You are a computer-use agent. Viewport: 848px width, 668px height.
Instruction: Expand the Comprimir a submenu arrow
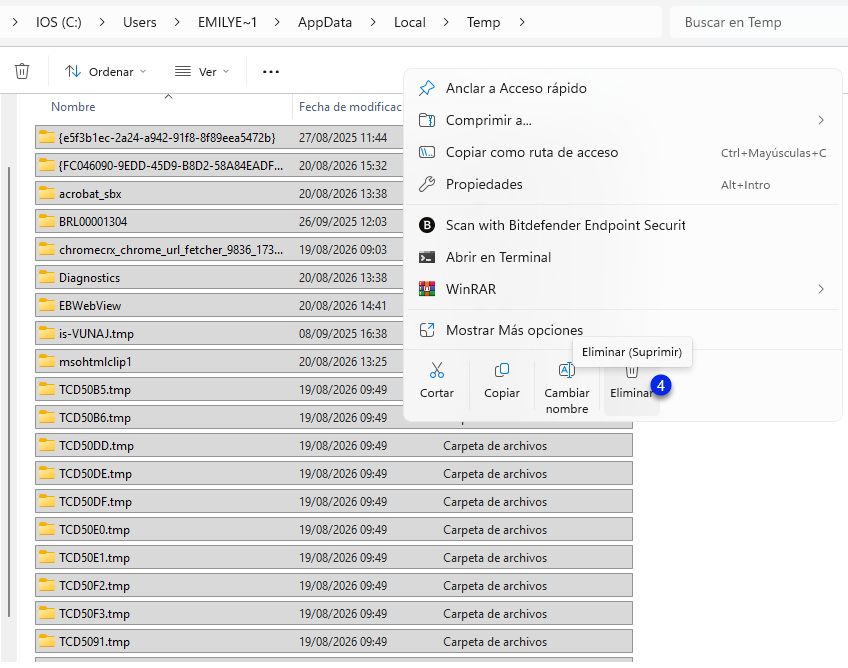tap(821, 120)
